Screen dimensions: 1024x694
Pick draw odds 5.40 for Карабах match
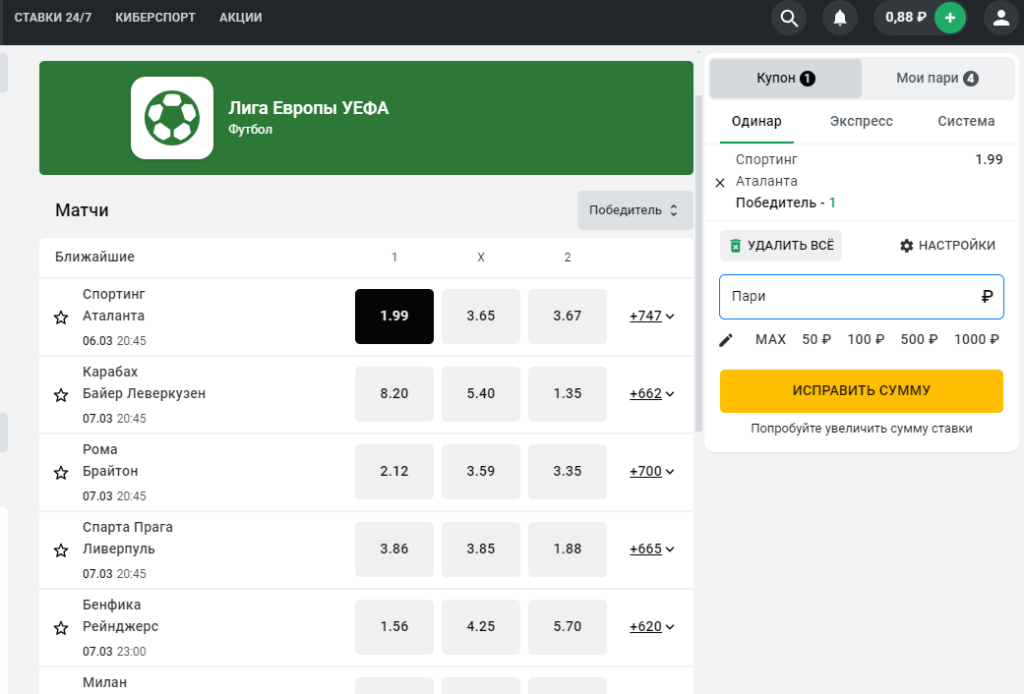click(481, 394)
